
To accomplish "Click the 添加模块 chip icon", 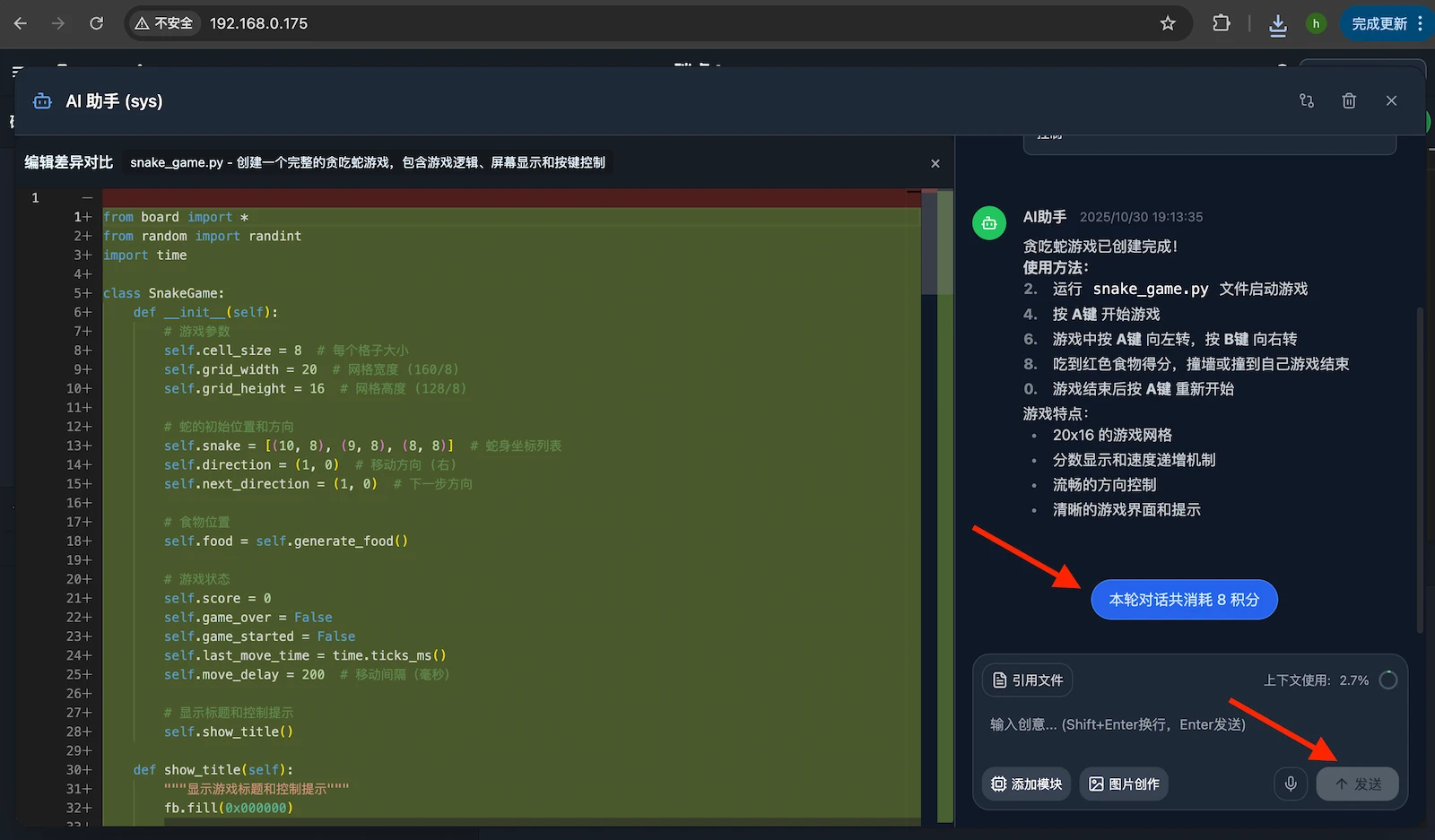I will [x=998, y=784].
